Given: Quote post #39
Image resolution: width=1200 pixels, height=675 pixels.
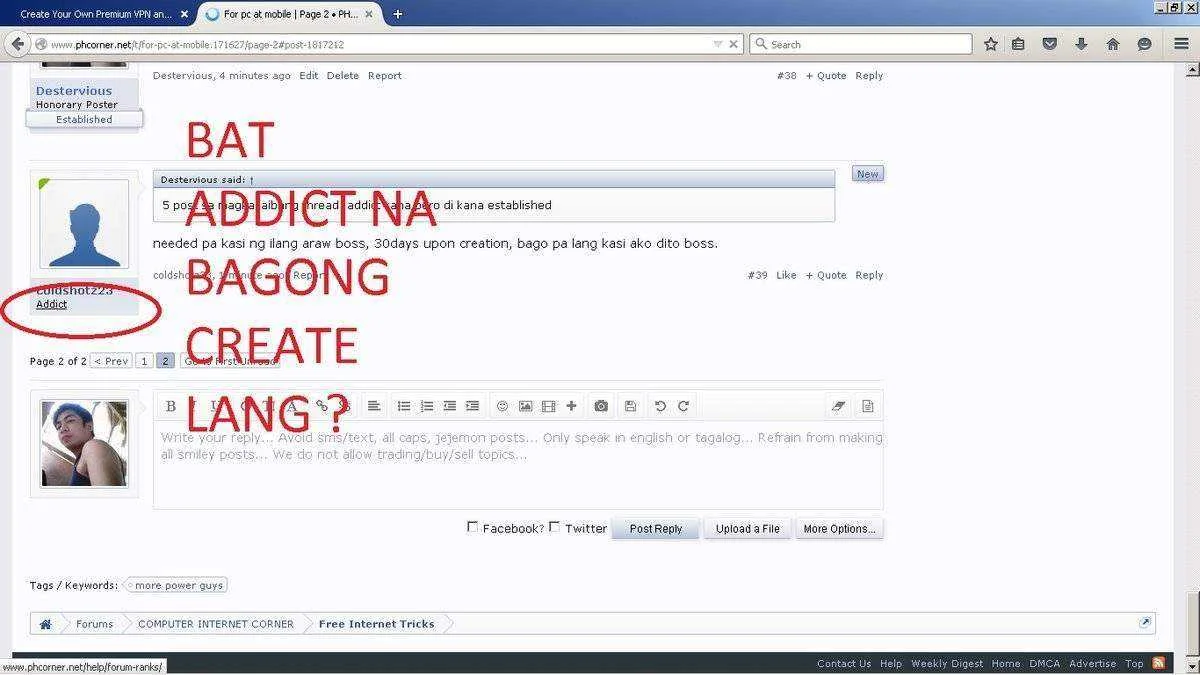Looking at the screenshot, I should tap(826, 275).
